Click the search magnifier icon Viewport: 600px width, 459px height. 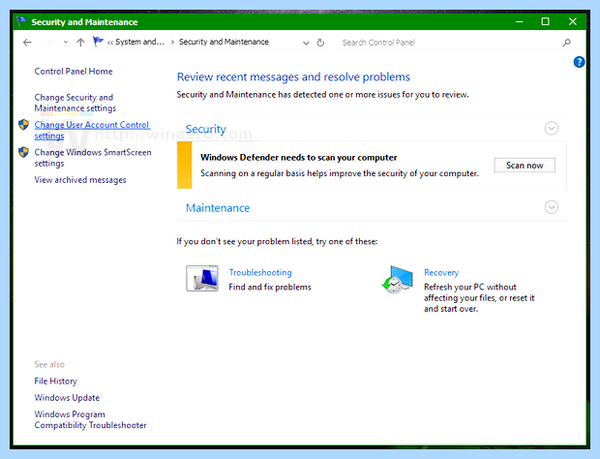pyautogui.click(x=567, y=42)
